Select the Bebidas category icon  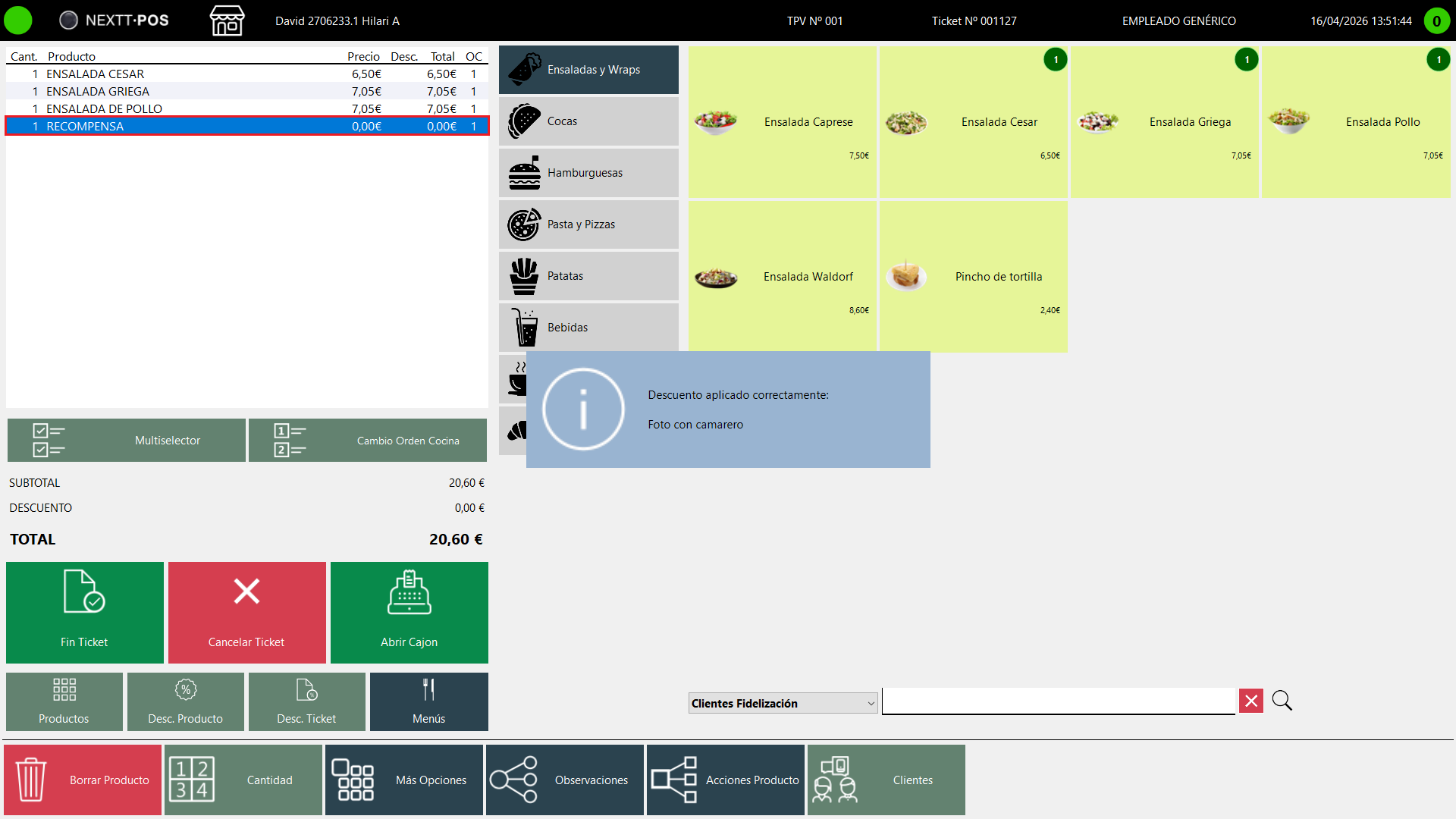click(524, 328)
